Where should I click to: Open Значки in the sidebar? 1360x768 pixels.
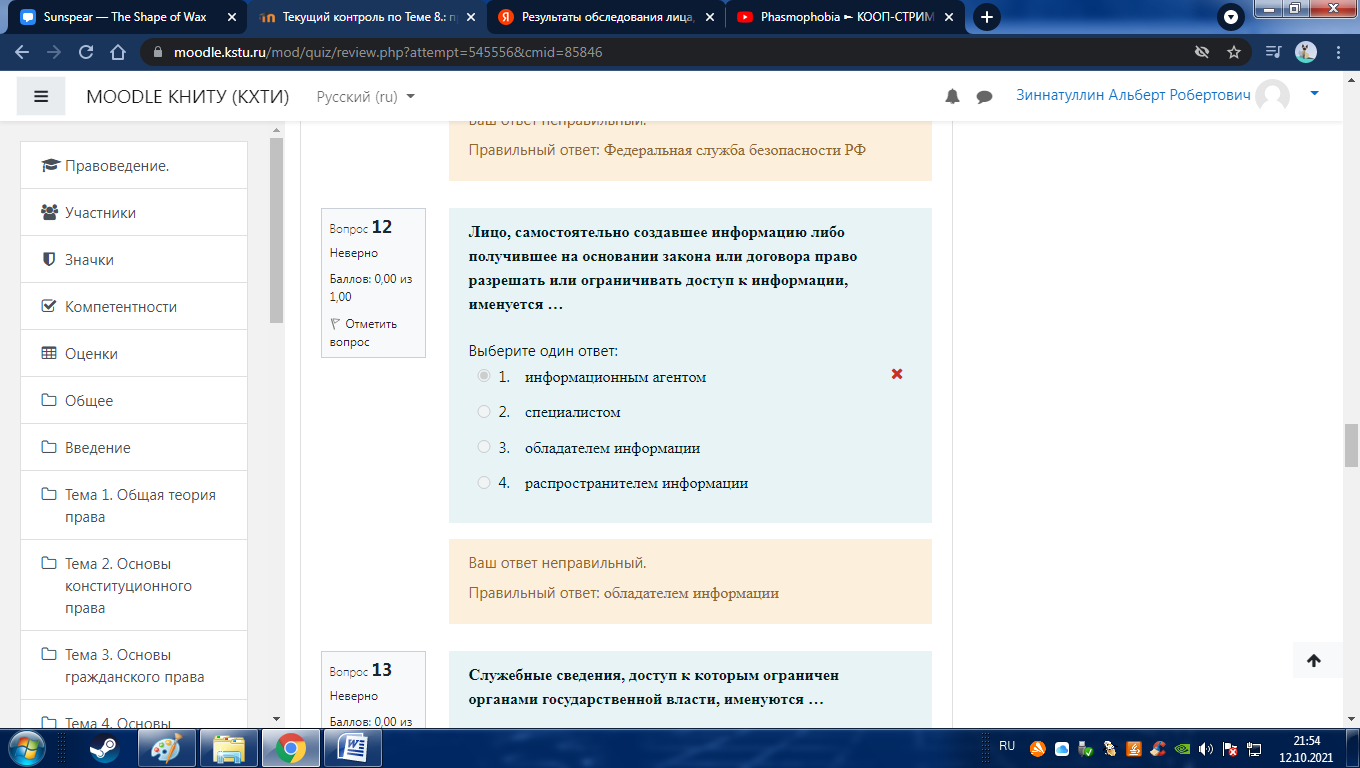pyautogui.click(x=134, y=259)
